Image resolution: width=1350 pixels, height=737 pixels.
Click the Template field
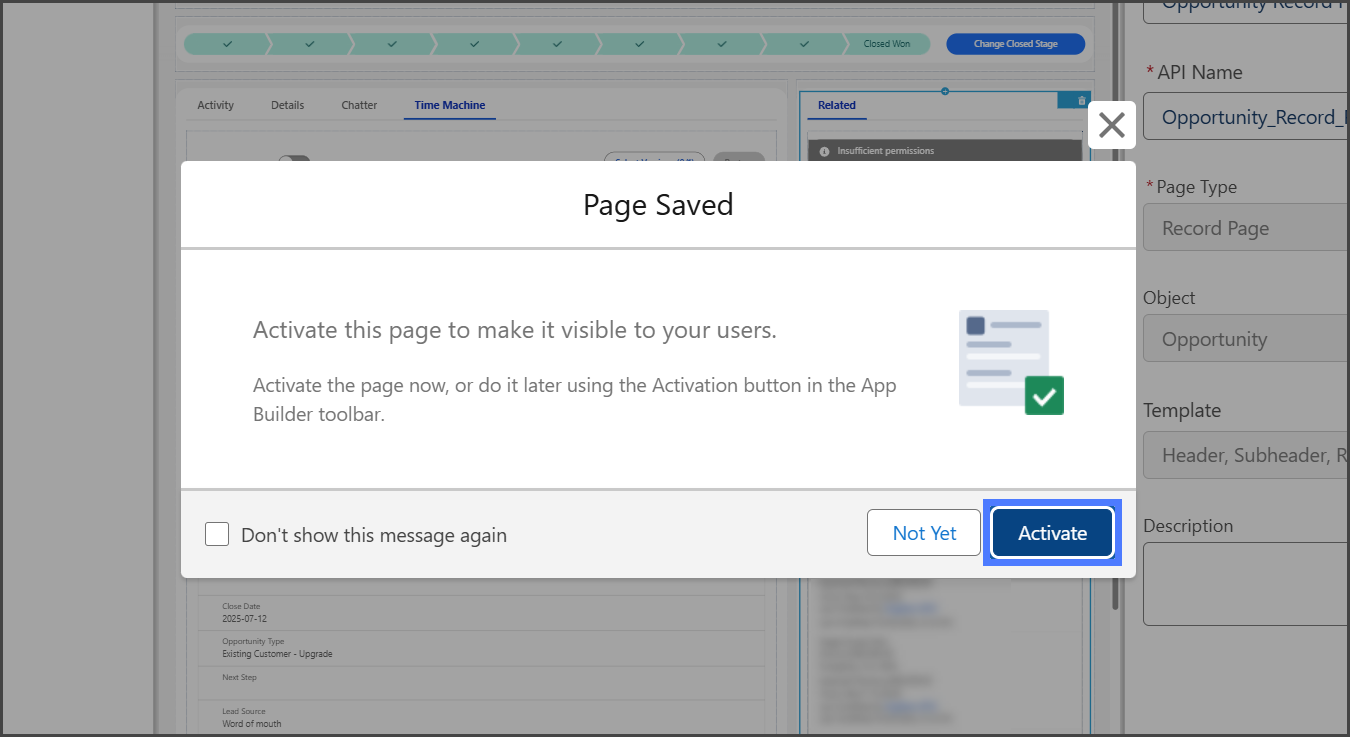[x=1246, y=455]
